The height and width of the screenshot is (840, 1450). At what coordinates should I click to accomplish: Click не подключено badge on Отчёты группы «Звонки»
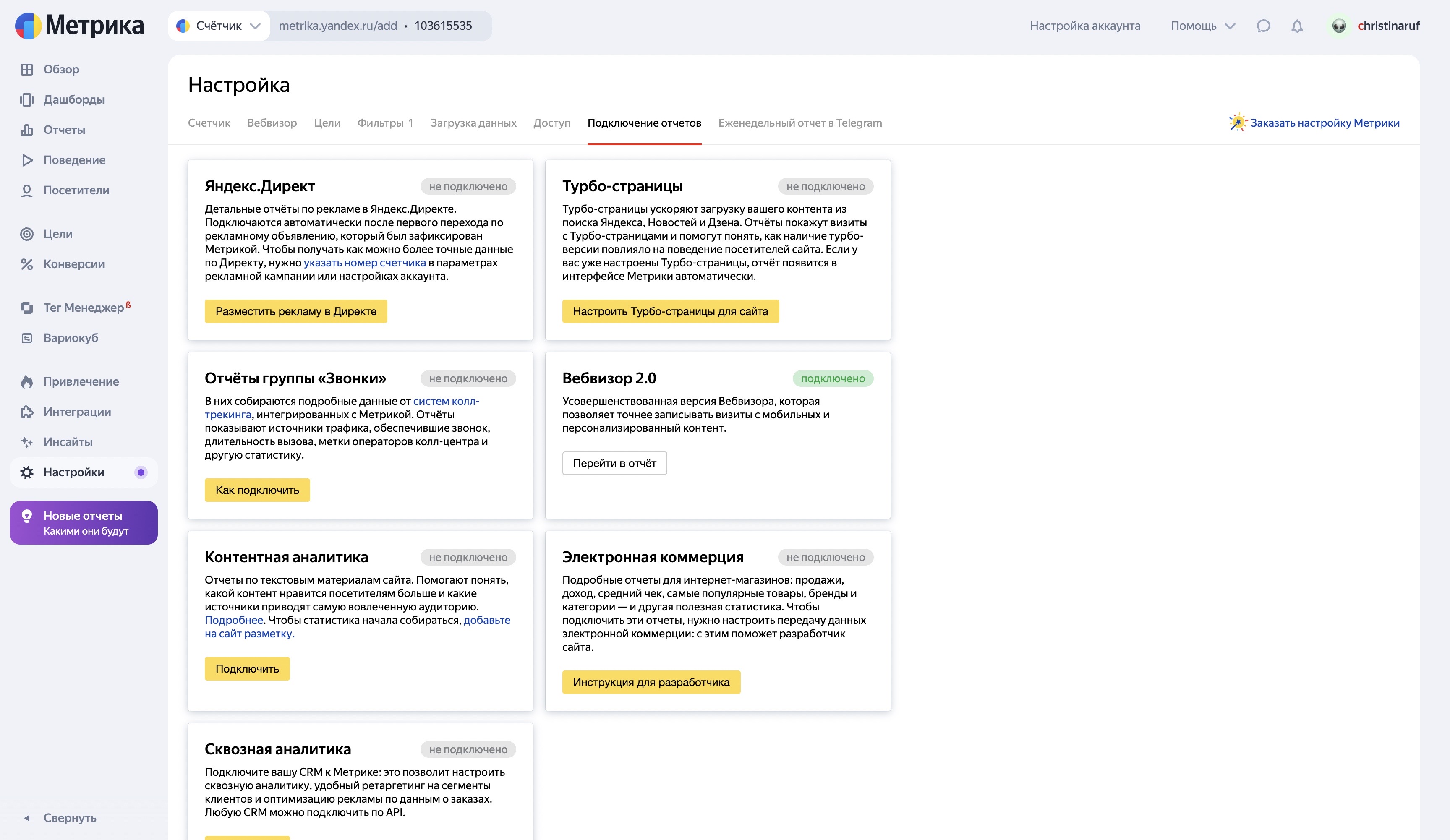click(x=468, y=378)
